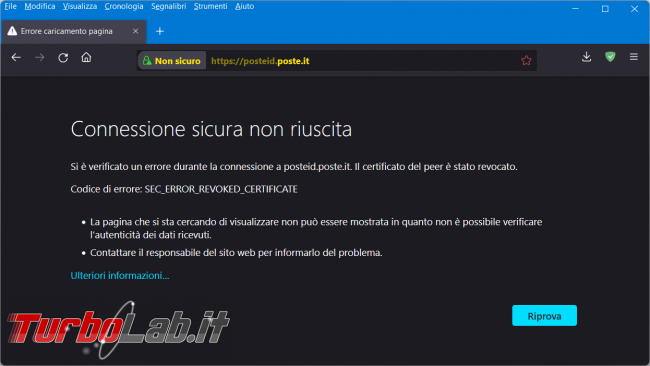Bookmark this page with the star
The image size is (650, 366).
click(526, 61)
